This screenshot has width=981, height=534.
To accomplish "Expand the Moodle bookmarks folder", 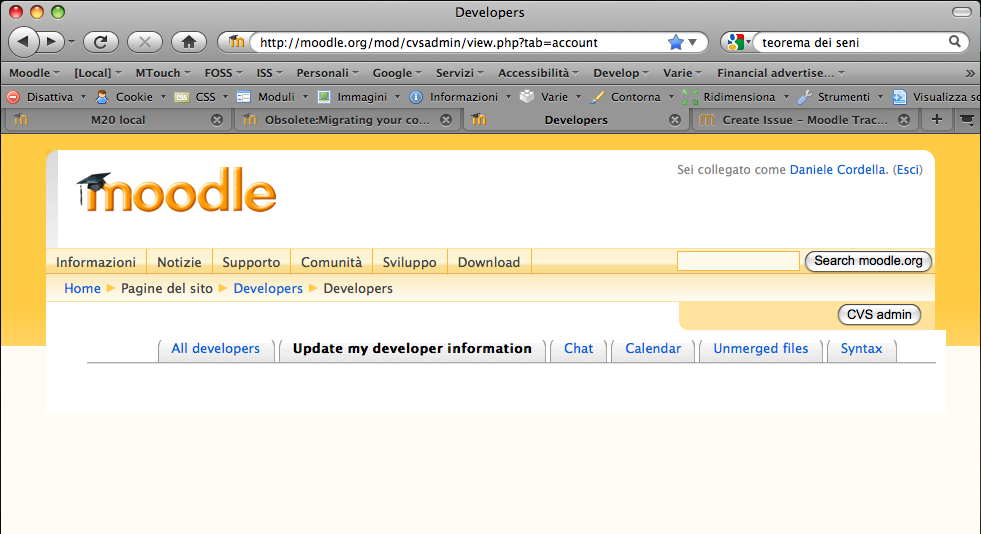I will [34, 73].
